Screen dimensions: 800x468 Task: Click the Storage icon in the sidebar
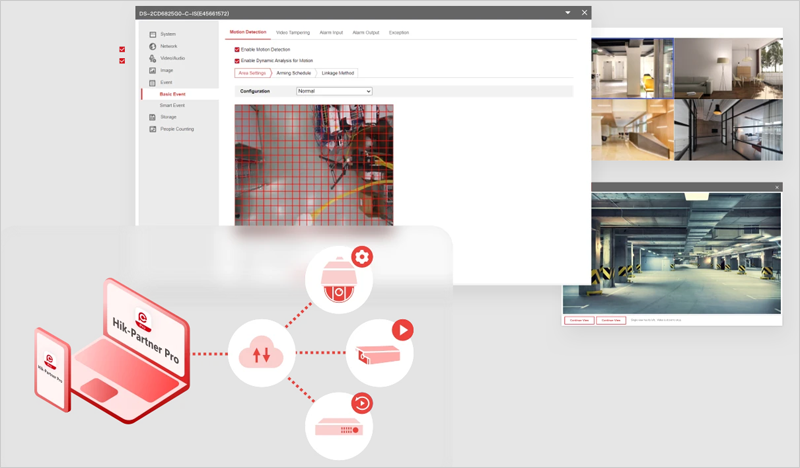tap(152, 117)
